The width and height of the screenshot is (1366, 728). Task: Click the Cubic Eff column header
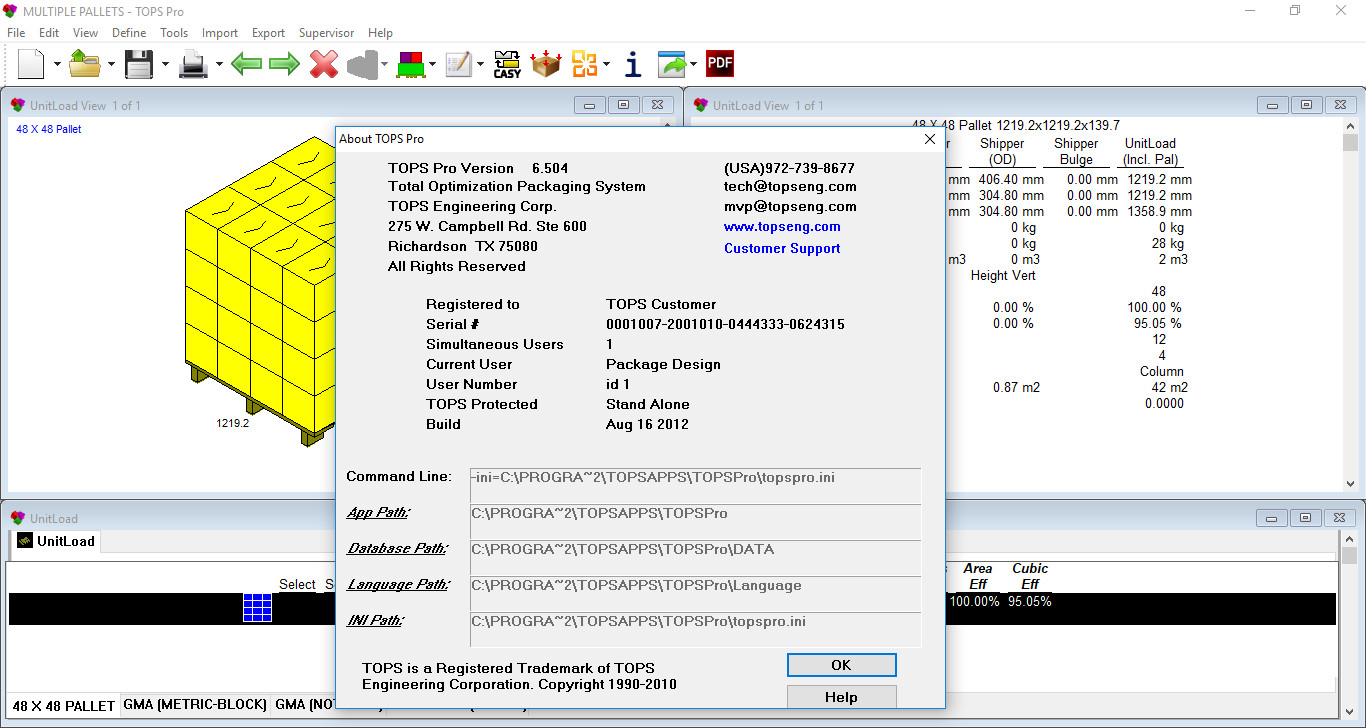[1030, 576]
